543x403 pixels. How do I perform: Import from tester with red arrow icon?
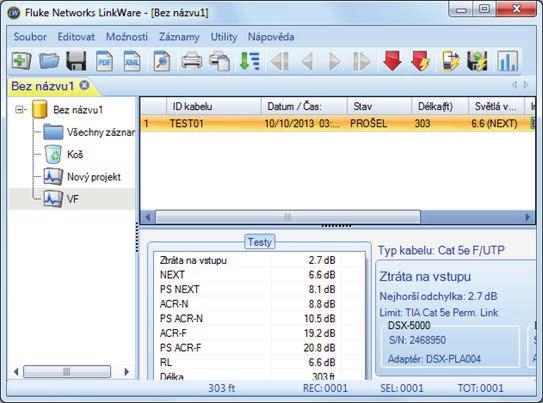[392, 61]
